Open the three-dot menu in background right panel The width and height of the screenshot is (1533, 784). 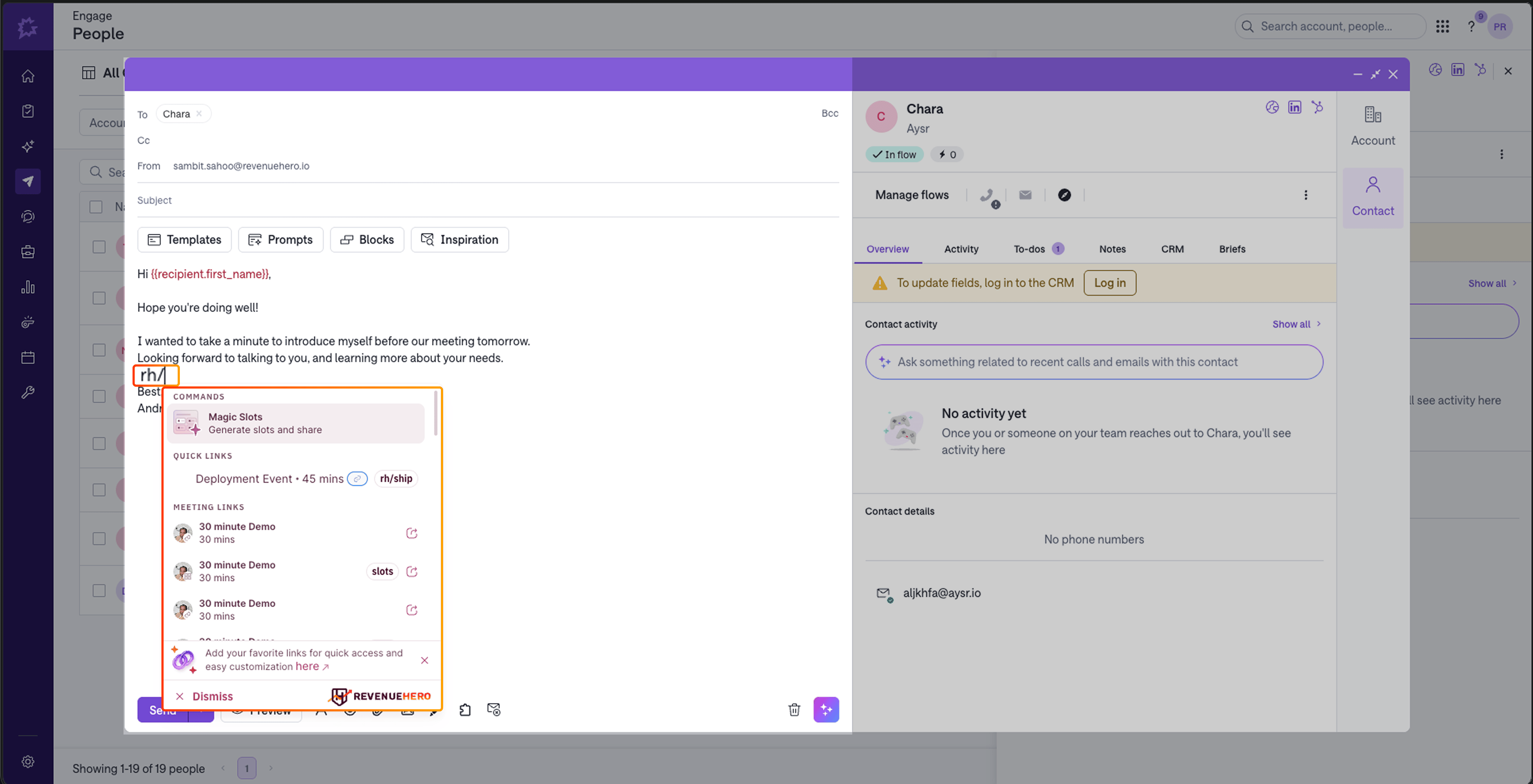click(x=1502, y=154)
